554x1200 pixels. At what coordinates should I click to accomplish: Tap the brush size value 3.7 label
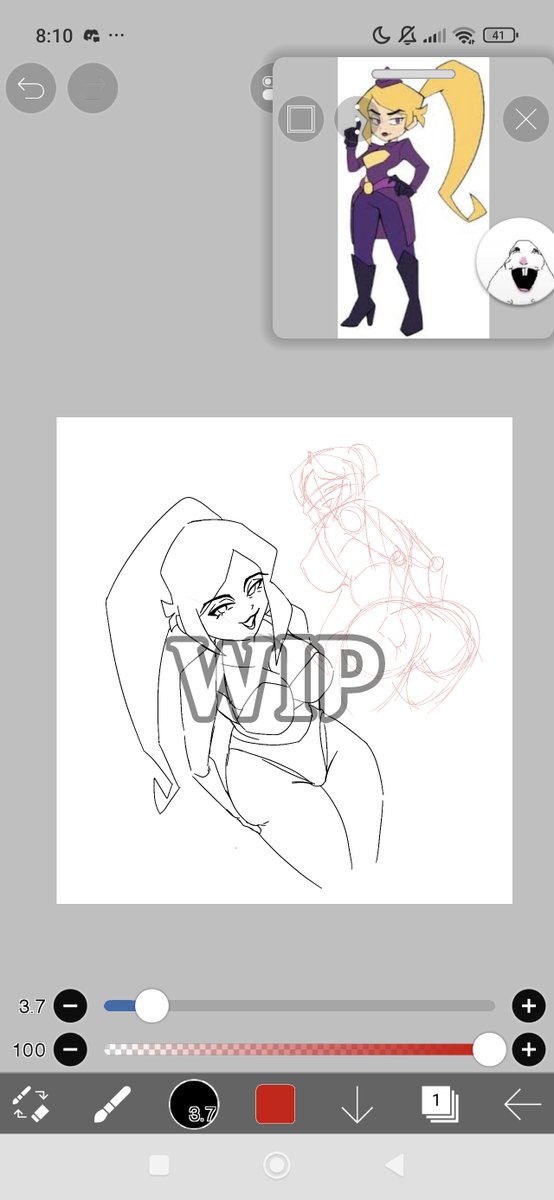point(31,1006)
